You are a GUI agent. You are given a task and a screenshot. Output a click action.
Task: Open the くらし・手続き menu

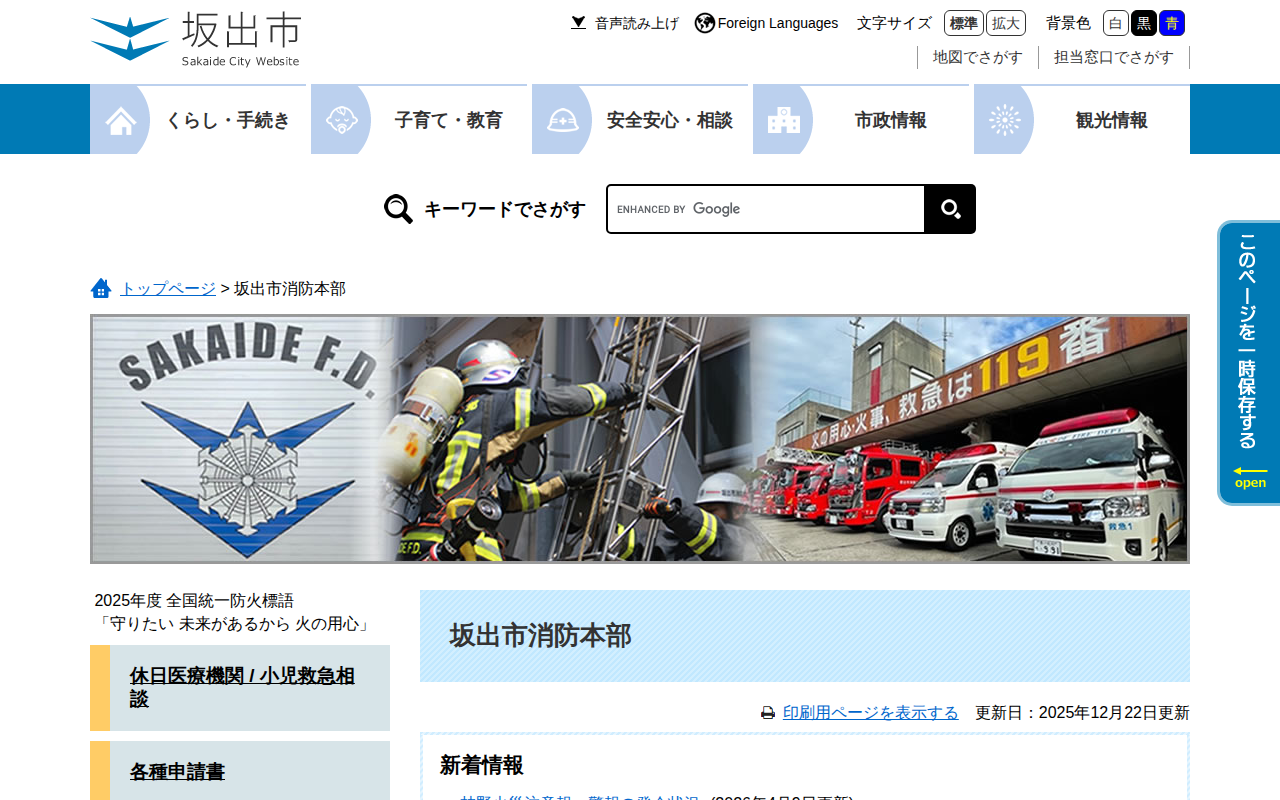coord(198,120)
